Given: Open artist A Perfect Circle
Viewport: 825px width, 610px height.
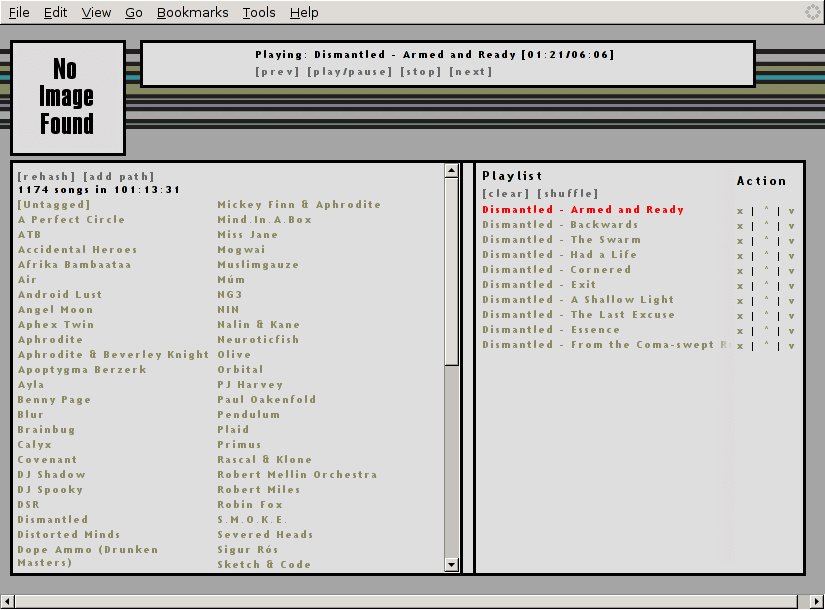Looking at the screenshot, I should point(72,219).
